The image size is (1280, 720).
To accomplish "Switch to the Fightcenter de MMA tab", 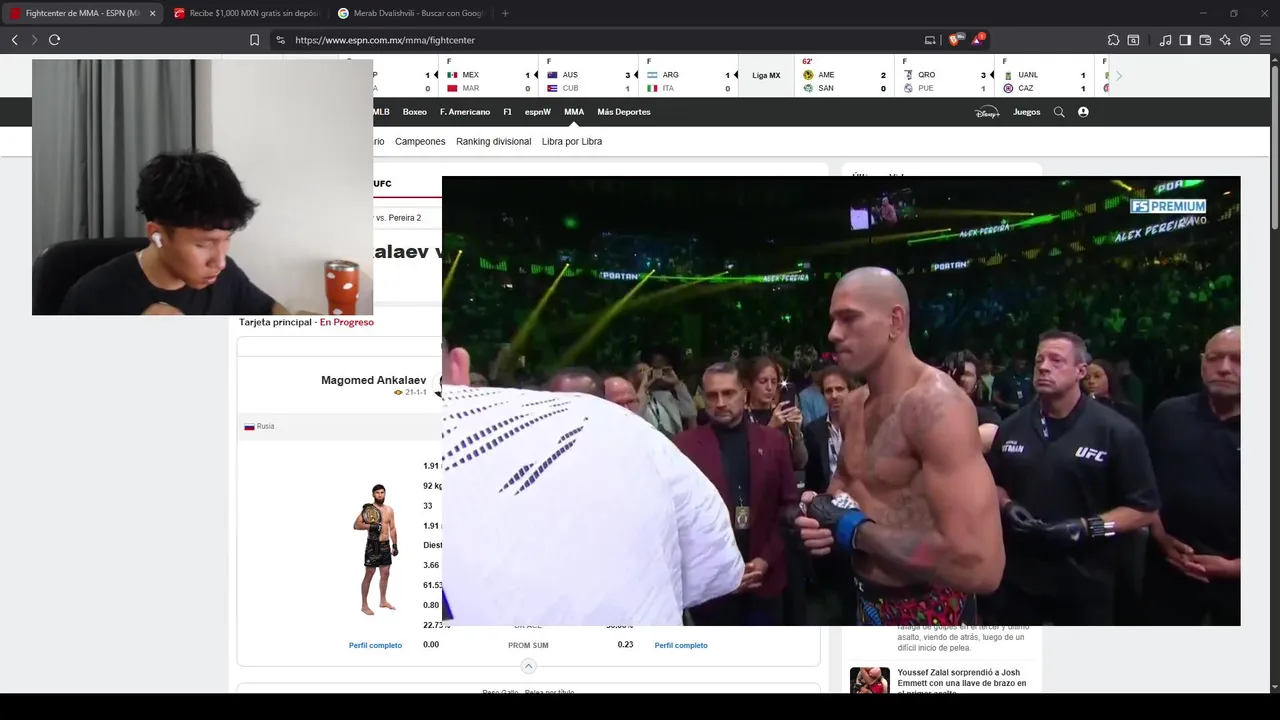I will coord(82,13).
